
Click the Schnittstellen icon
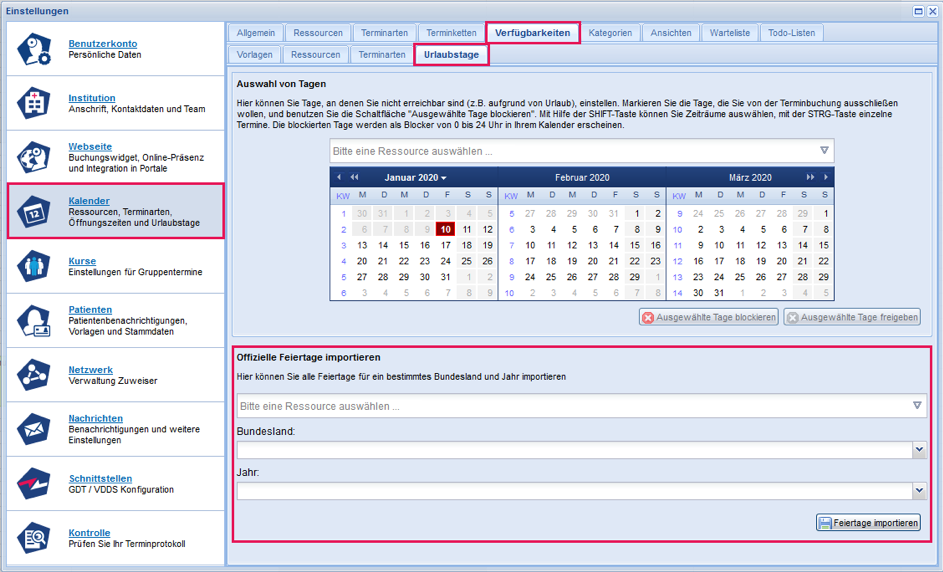35,484
